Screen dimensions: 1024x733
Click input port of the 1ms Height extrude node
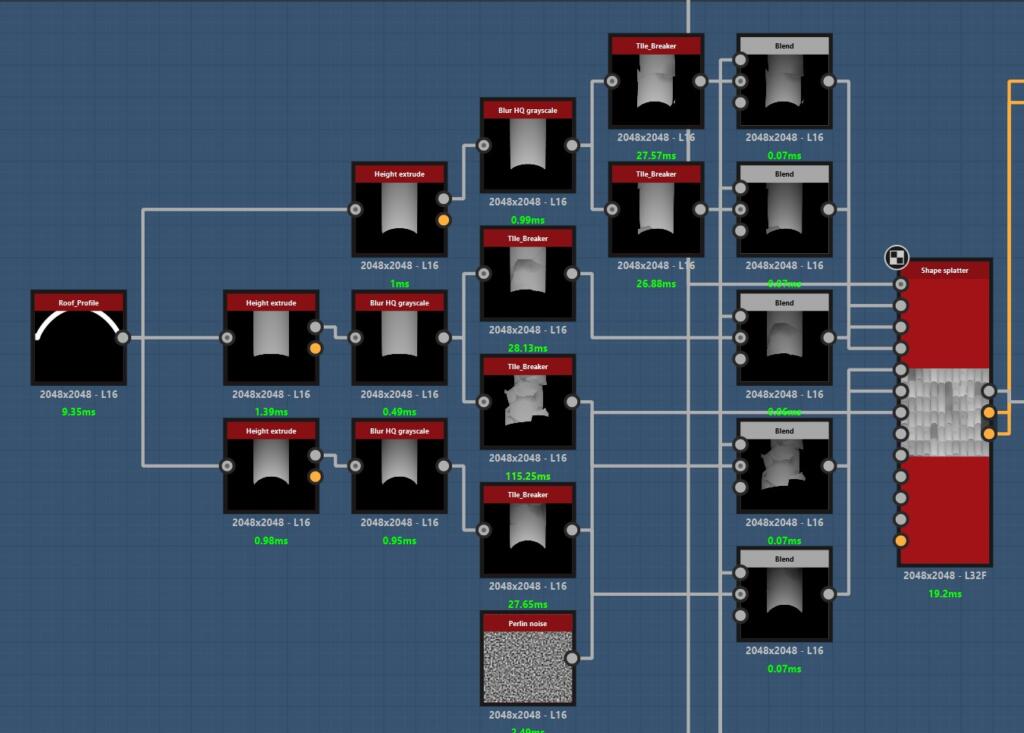pyautogui.click(x=355, y=209)
